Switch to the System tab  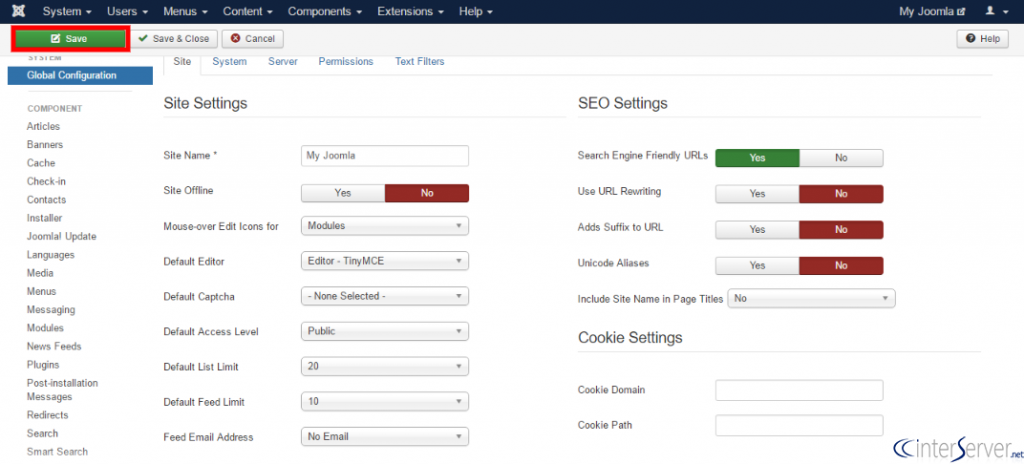tap(229, 61)
